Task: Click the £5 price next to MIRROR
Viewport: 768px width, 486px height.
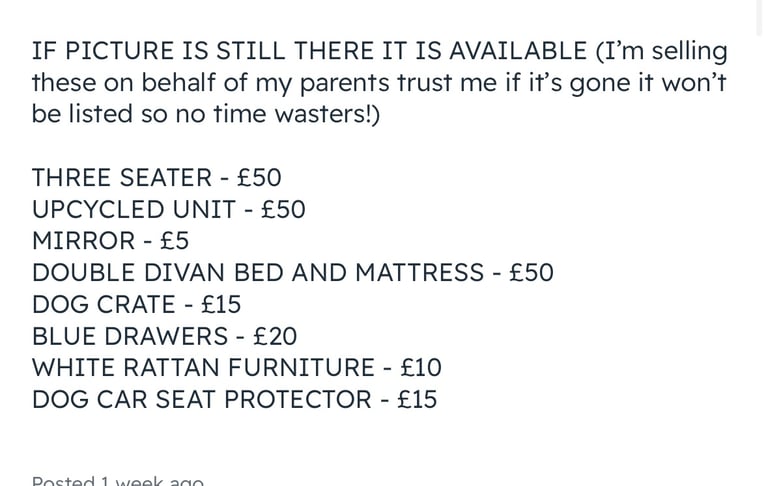Action: click(x=174, y=241)
